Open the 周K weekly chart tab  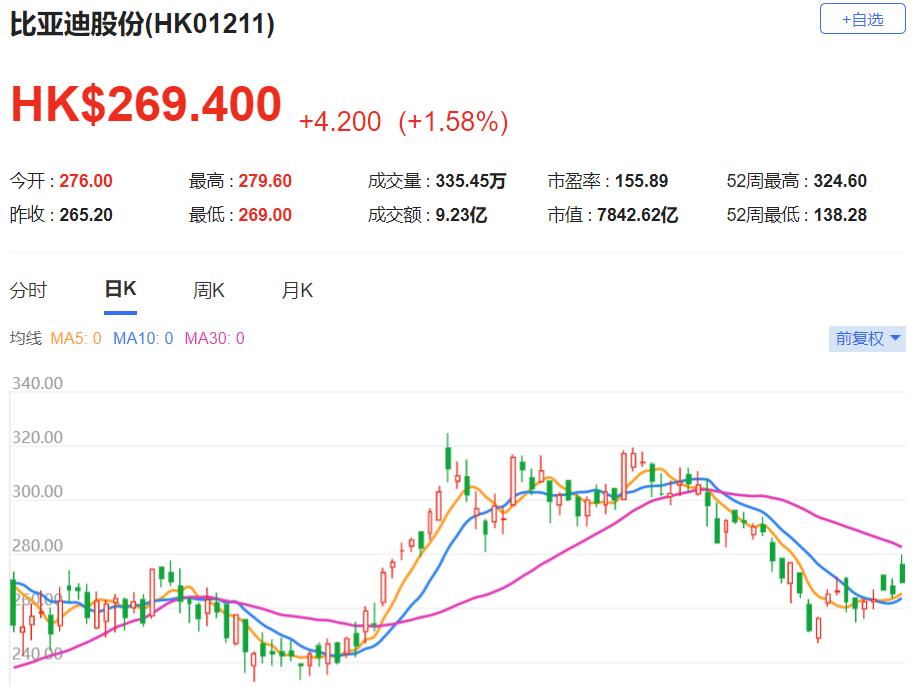[209, 290]
